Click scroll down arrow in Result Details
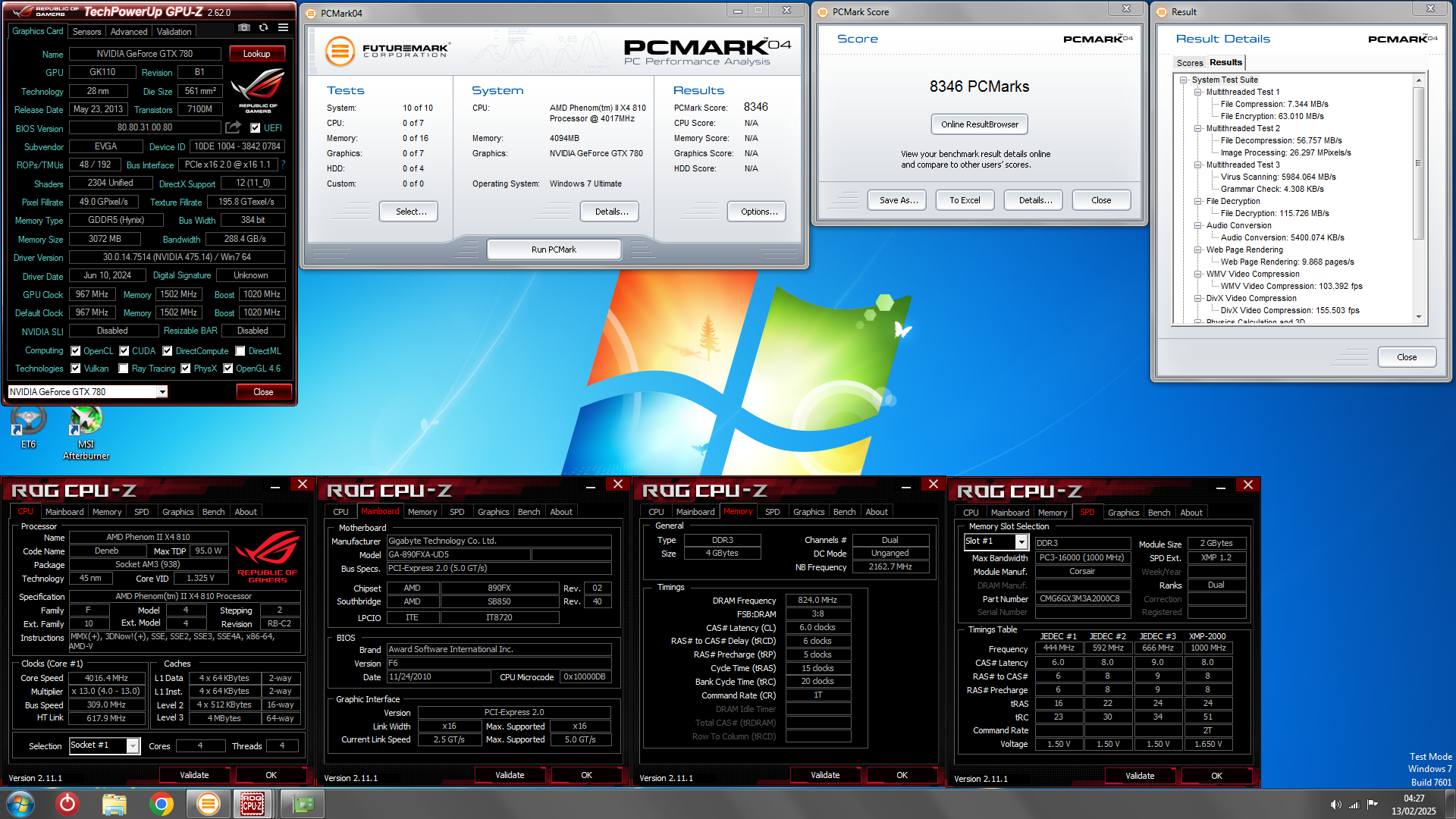1456x819 pixels. (x=1418, y=317)
